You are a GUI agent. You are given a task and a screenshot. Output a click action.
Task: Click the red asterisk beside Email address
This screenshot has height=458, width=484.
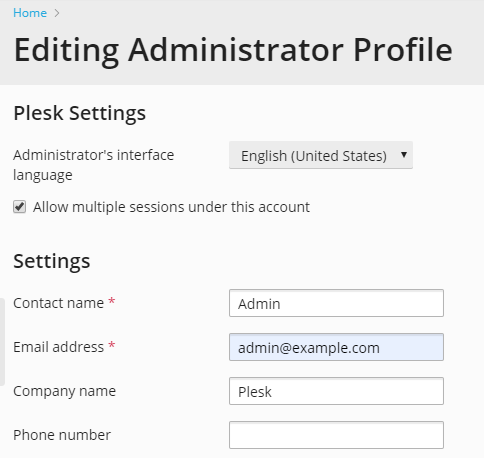click(112, 345)
